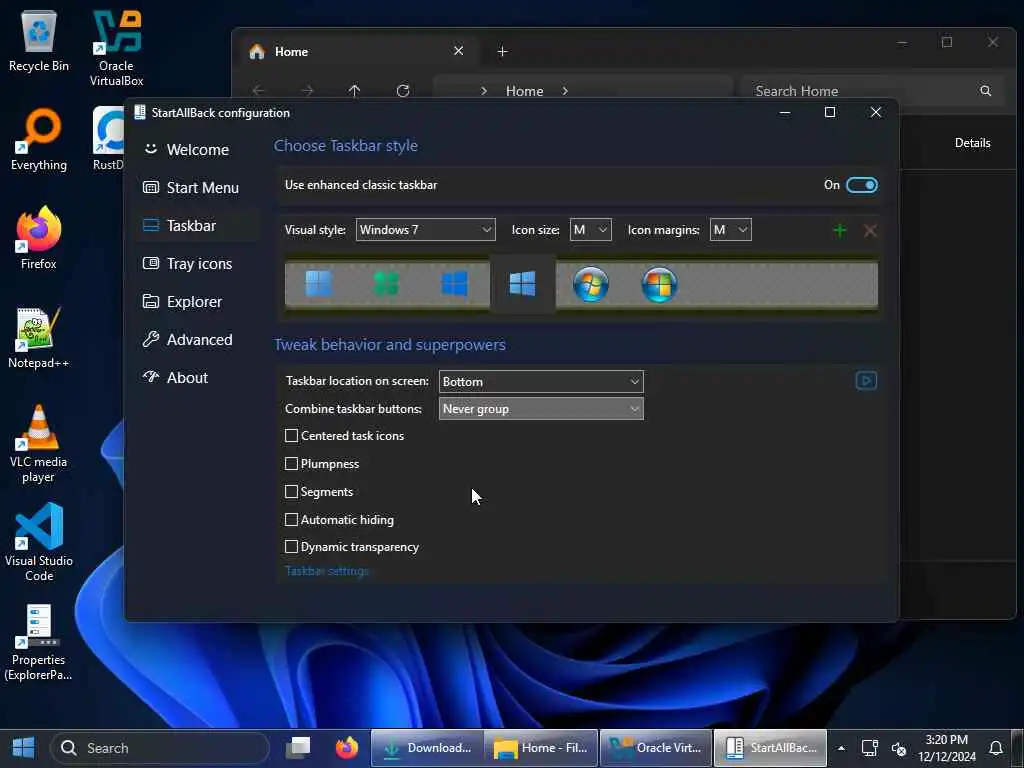1024x768 pixels.
Task: Switch to Oracle VirtualBox taskbar button
Action: click(x=656, y=748)
